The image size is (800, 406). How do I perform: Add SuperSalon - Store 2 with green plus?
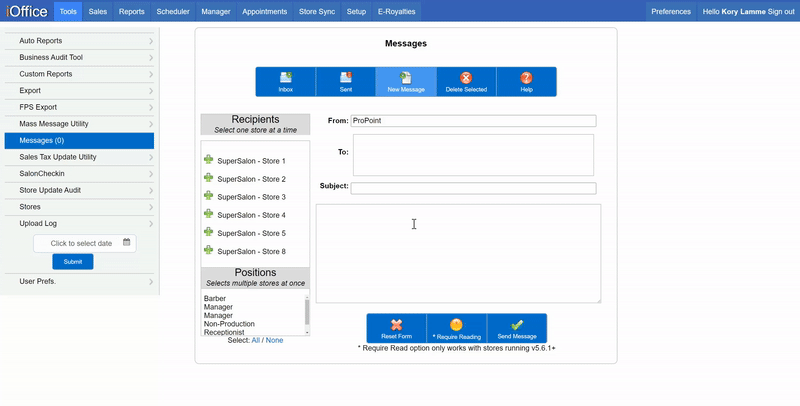[208, 178]
